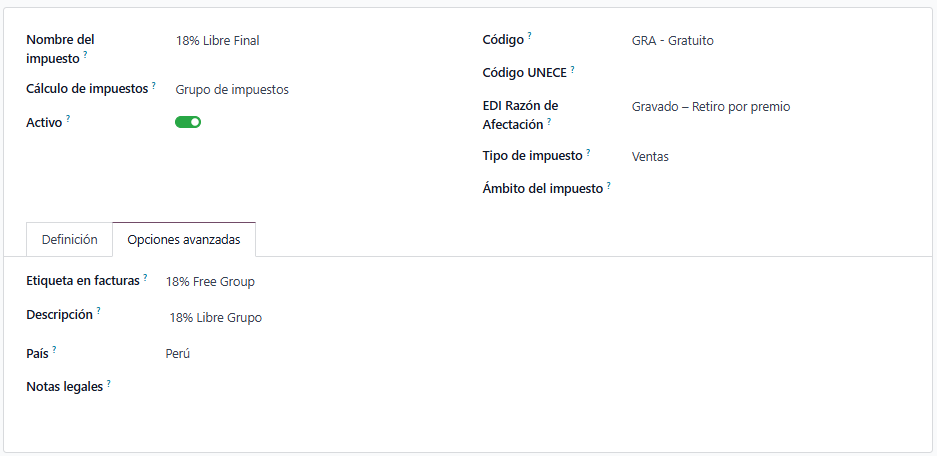Select the Opciones avanzadas tab
Viewport: 937px width, 456px height.
click(x=184, y=240)
